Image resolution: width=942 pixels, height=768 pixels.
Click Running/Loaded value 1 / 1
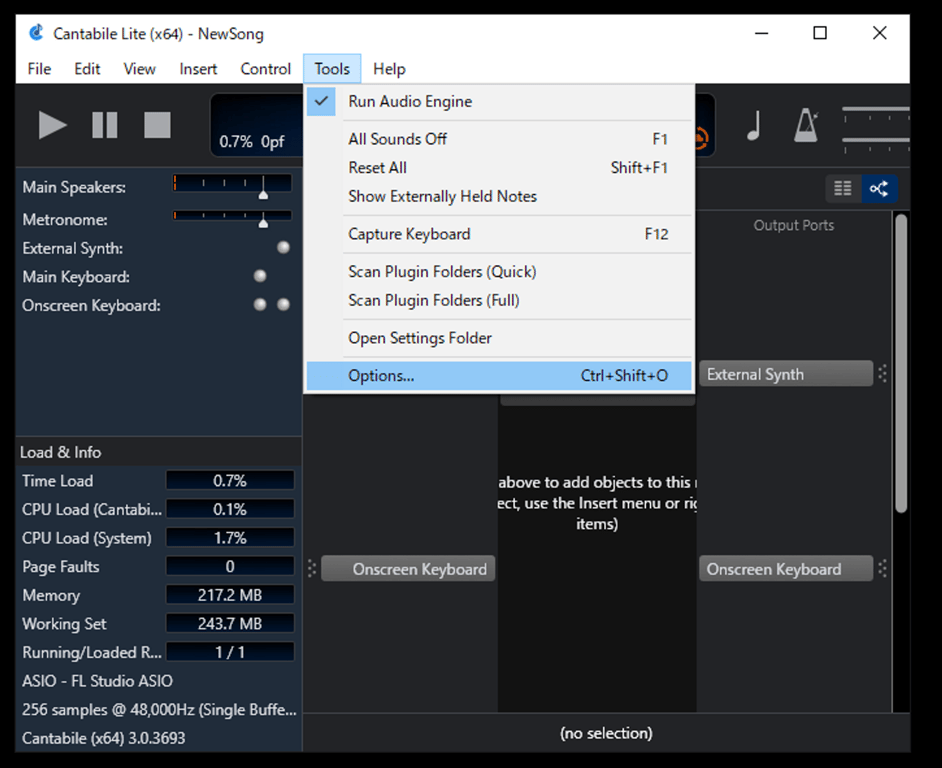pyautogui.click(x=230, y=652)
